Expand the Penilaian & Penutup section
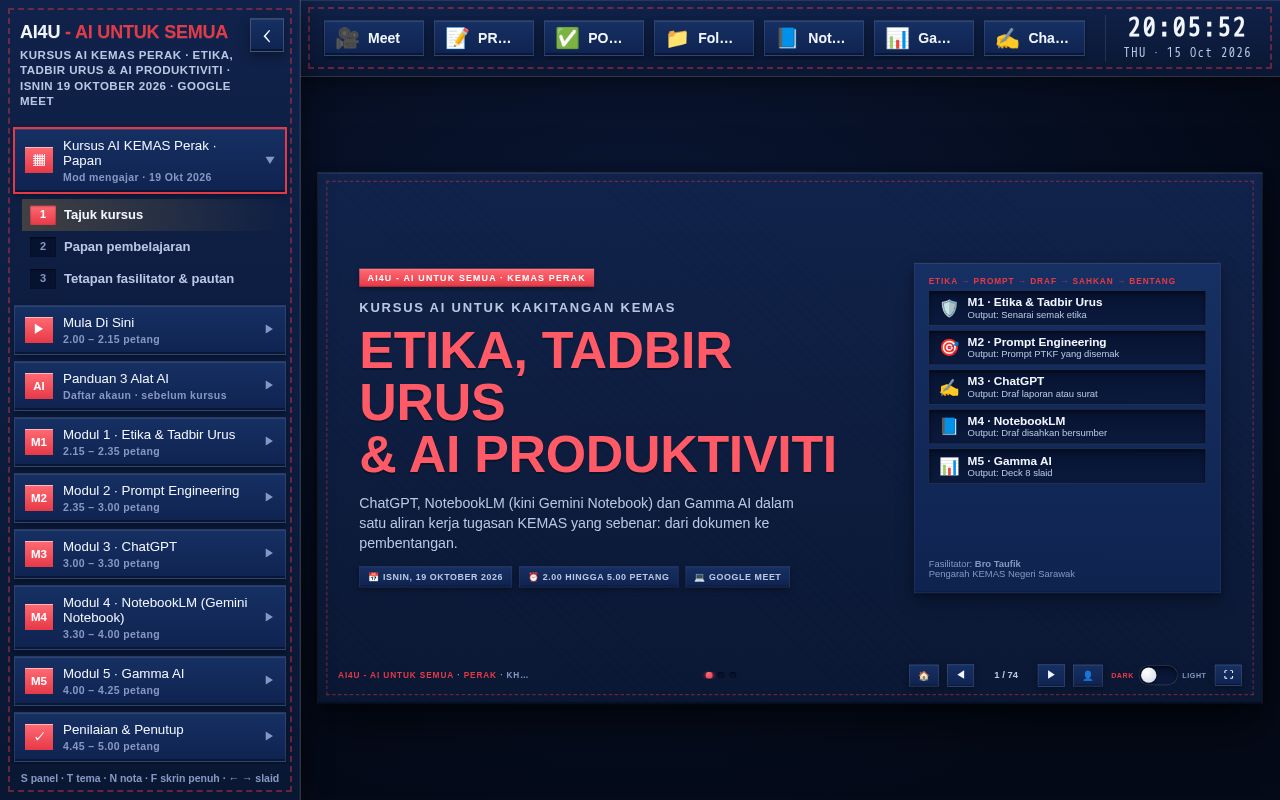The height and width of the screenshot is (800, 1280). [x=150, y=736]
